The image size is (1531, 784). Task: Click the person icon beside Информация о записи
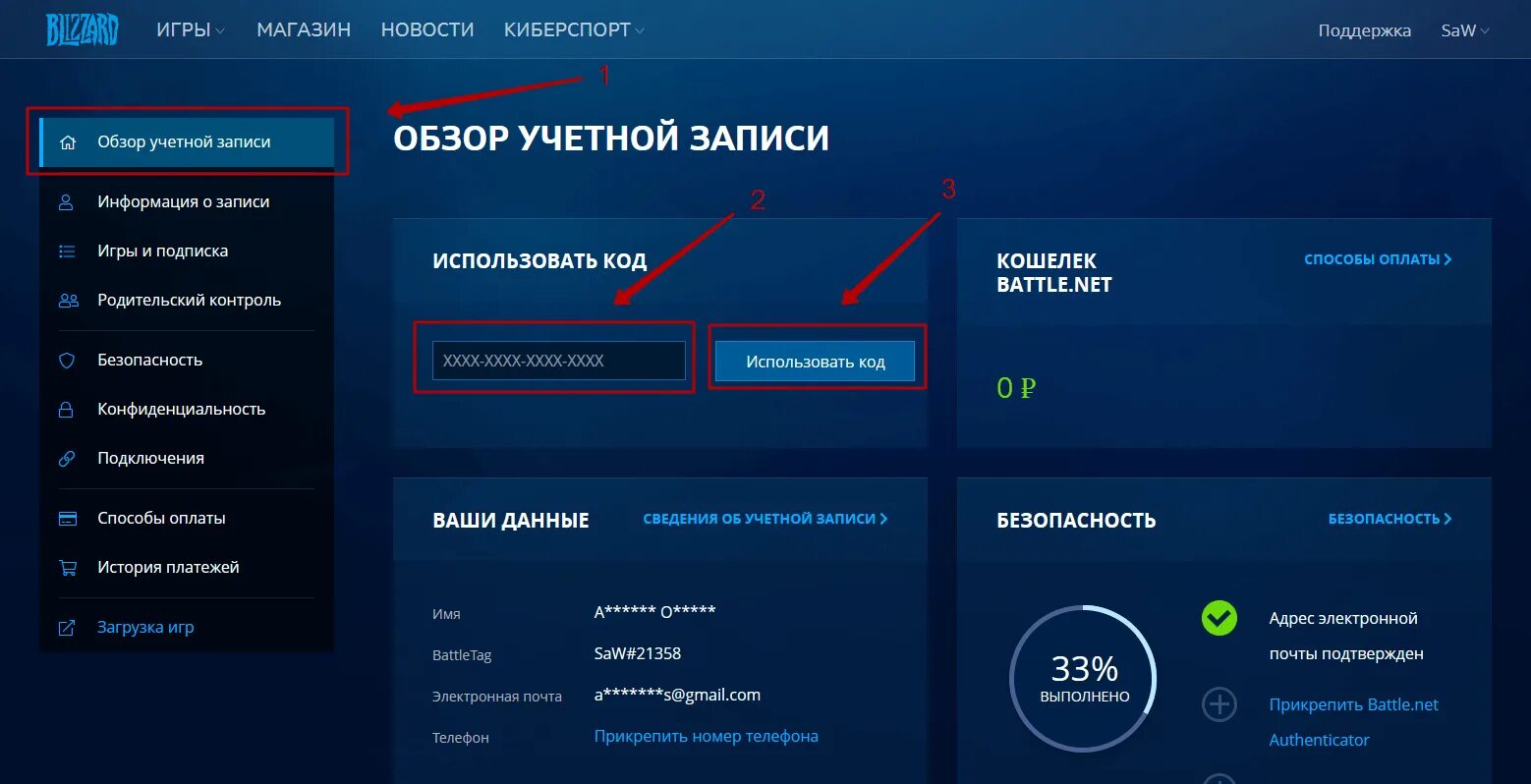(67, 202)
